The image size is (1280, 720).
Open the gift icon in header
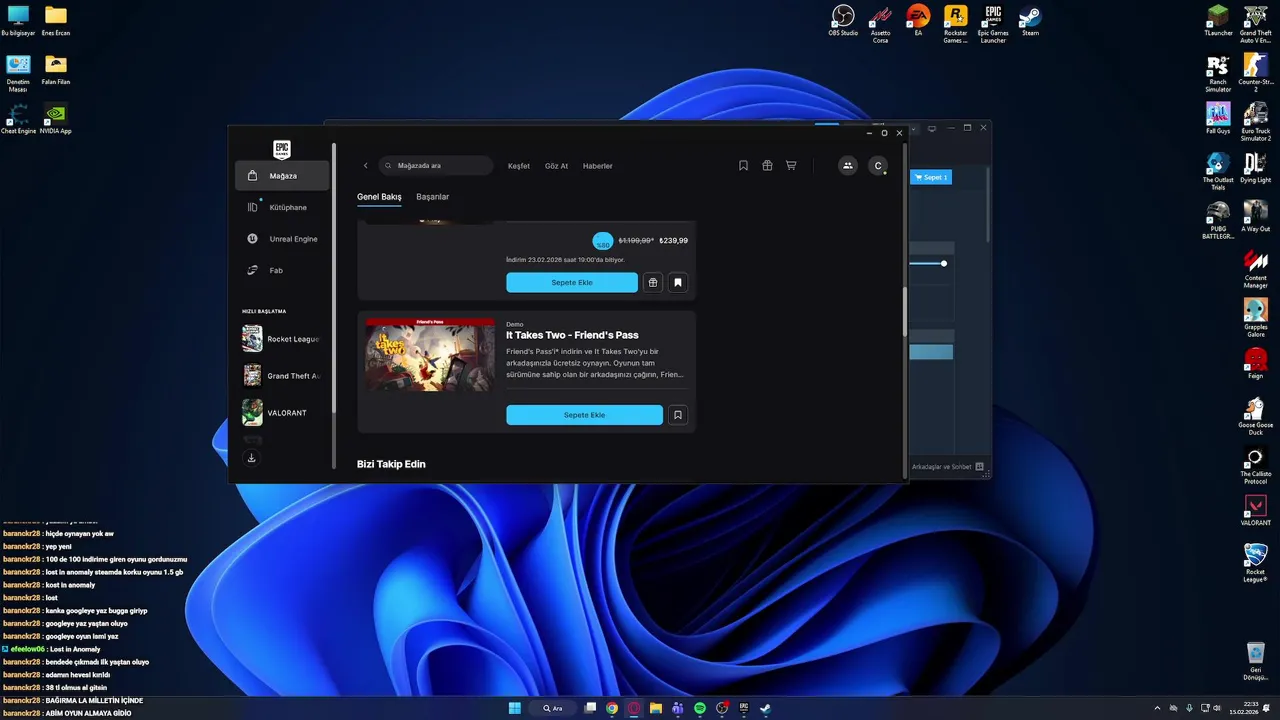point(767,166)
